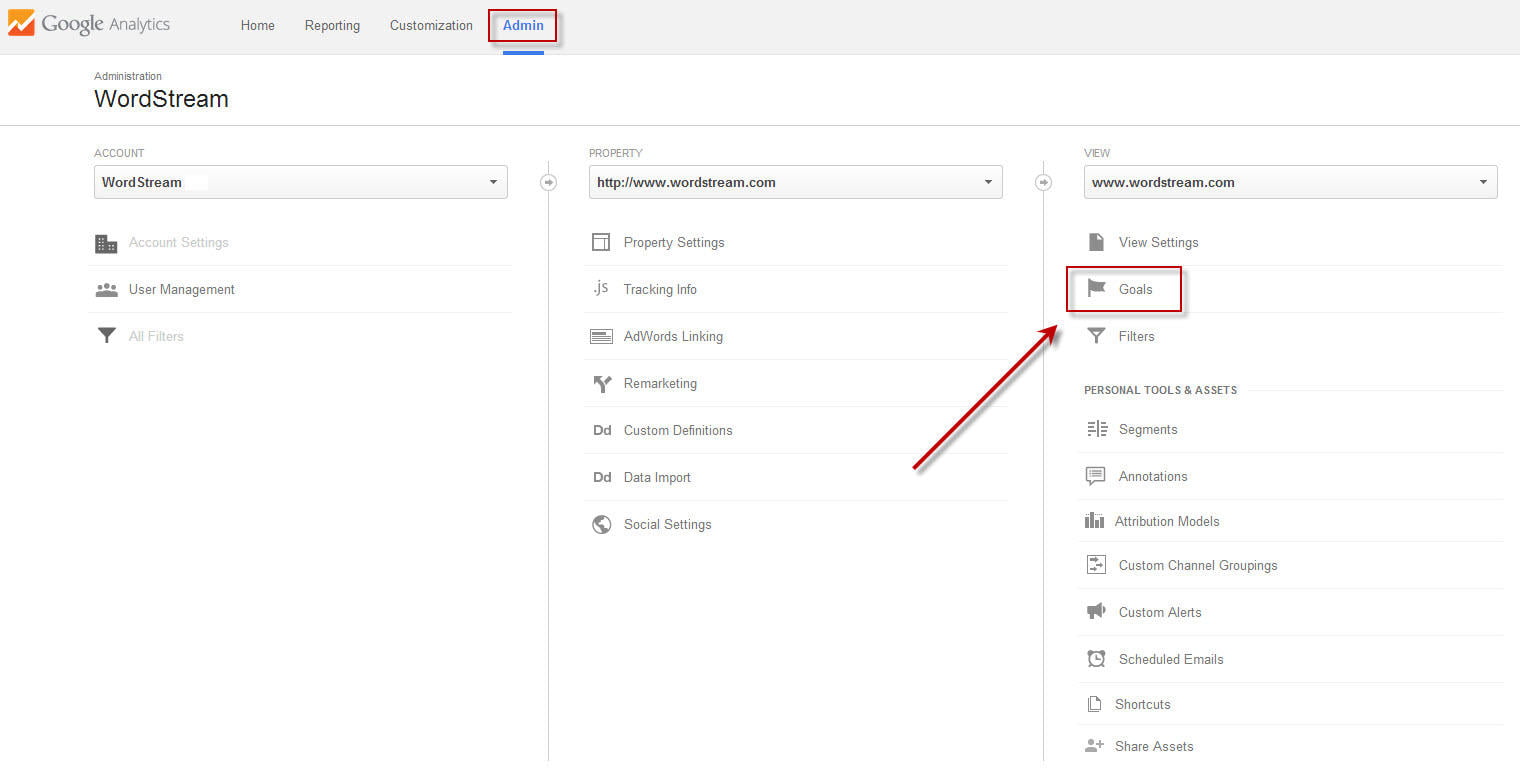Click the Social Settings globe icon
Image resolution: width=1520 pixels, height=779 pixels.
602,525
